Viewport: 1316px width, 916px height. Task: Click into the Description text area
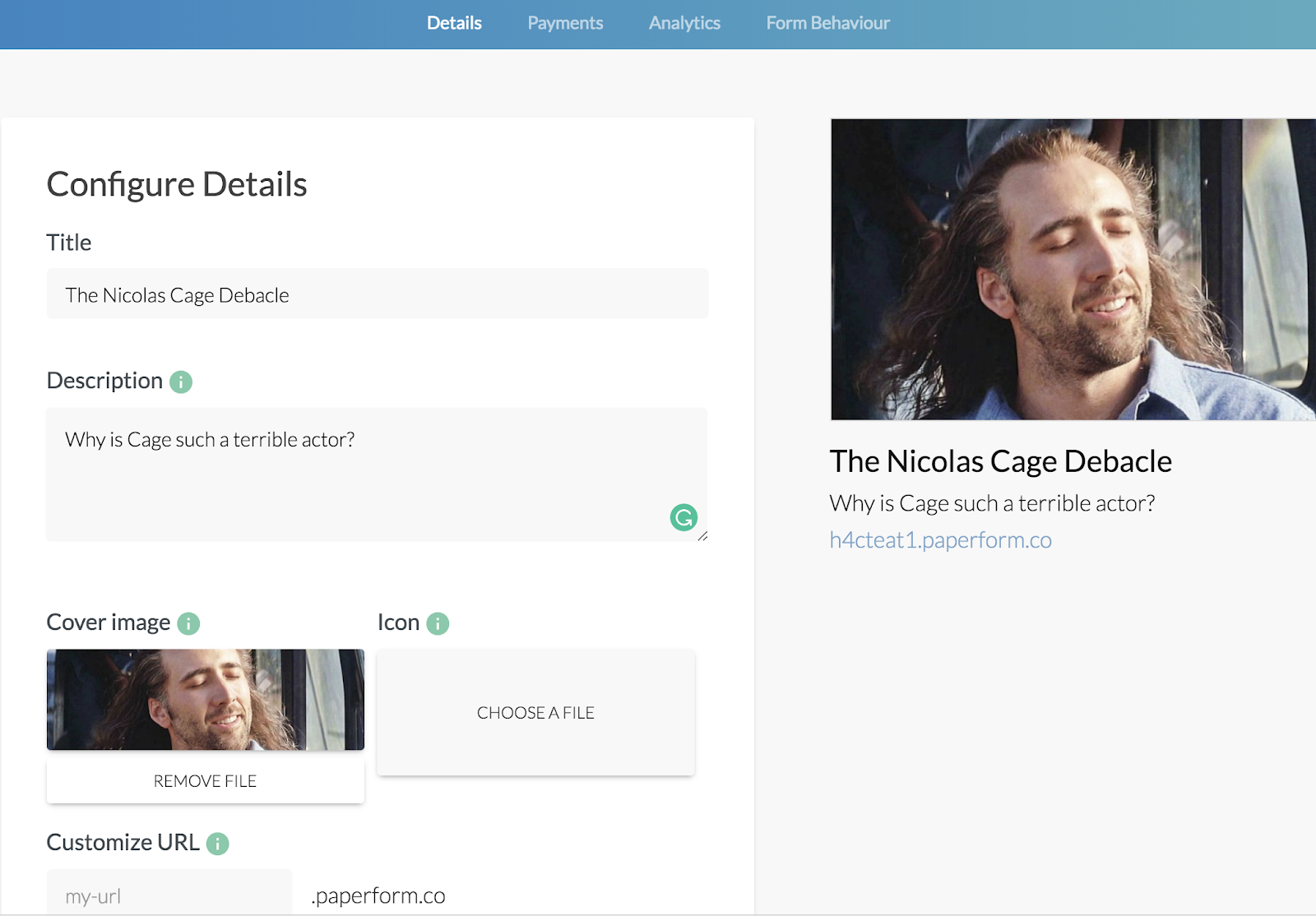click(377, 474)
